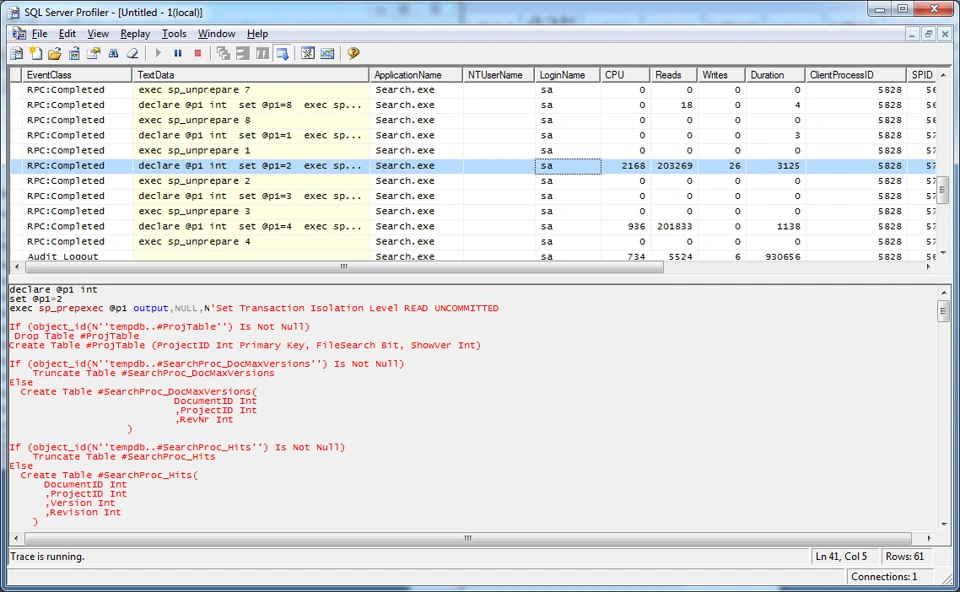Open the Tools menu
The width and height of the screenshot is (960, 592).
point(174,34)
